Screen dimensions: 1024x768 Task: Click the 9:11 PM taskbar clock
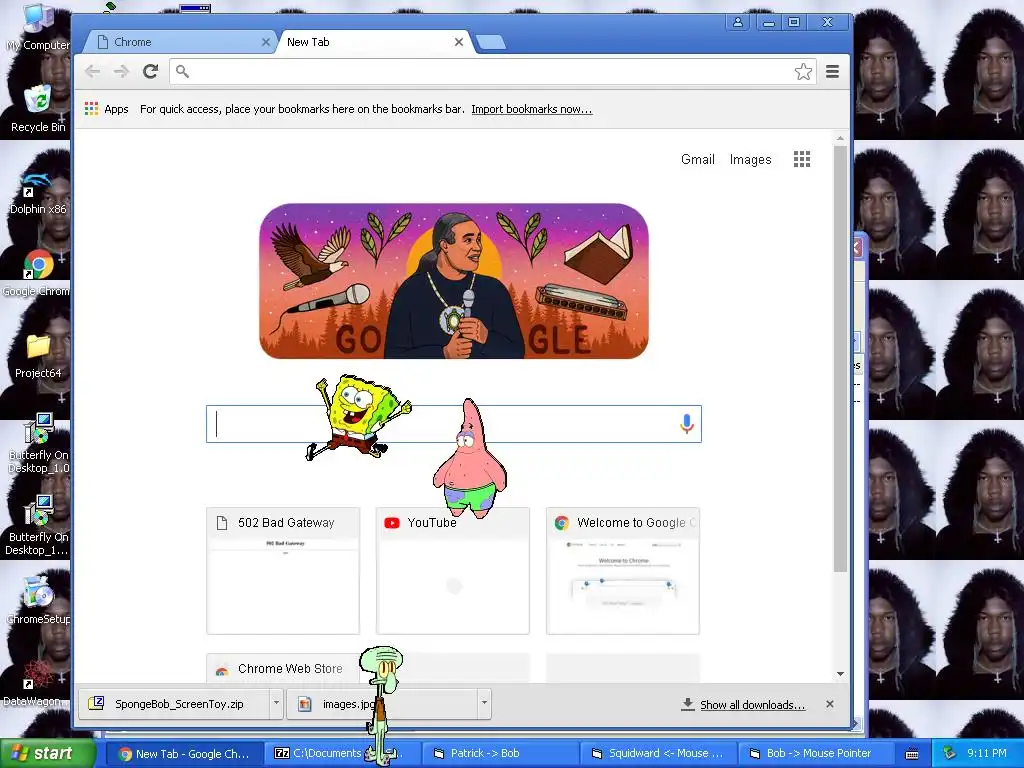[986, 753]
